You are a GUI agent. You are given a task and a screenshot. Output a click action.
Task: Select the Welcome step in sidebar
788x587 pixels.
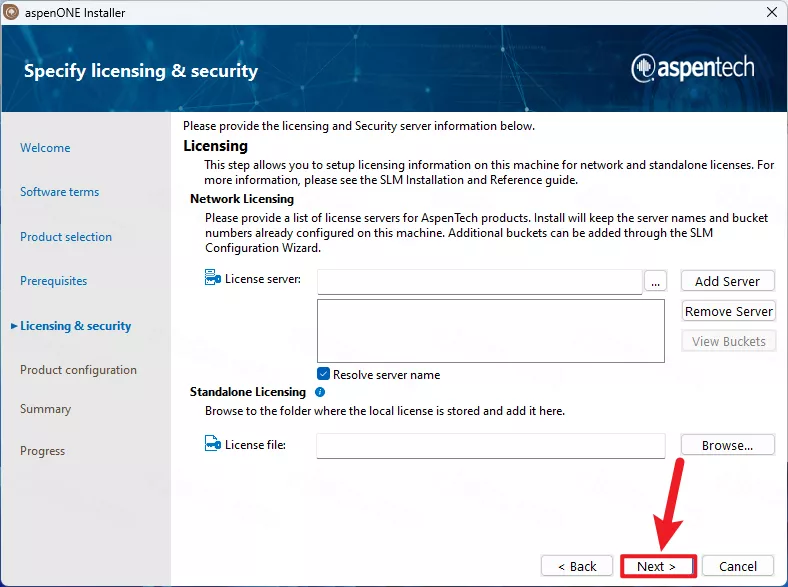[45, 148]
